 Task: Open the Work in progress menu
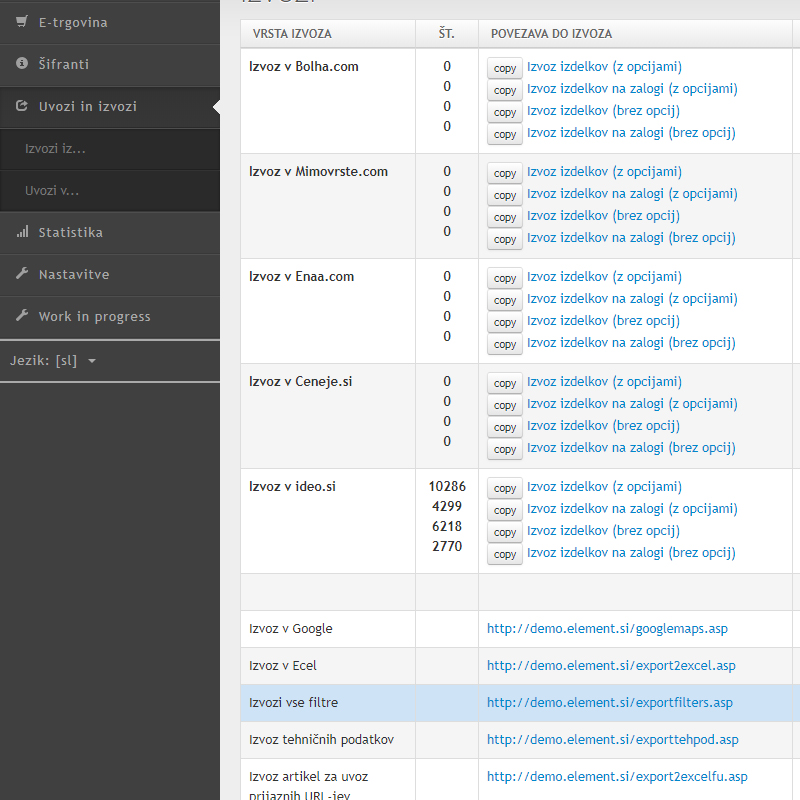pyautogui.click(x=110, y=316)
